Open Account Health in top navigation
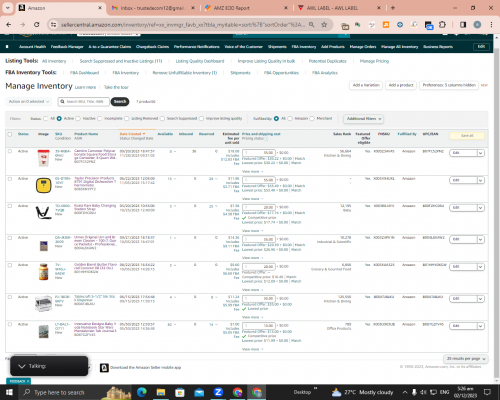The image size is (500, 400). tap(32, 47)
